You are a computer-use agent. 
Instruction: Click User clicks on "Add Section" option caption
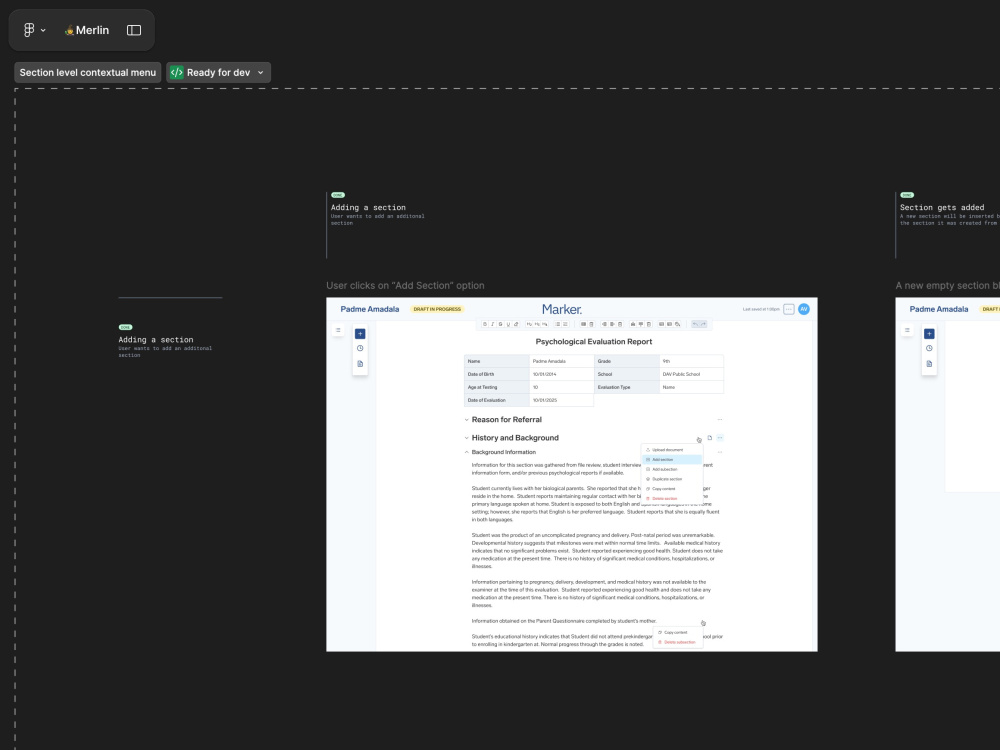[x=405, y=286]
